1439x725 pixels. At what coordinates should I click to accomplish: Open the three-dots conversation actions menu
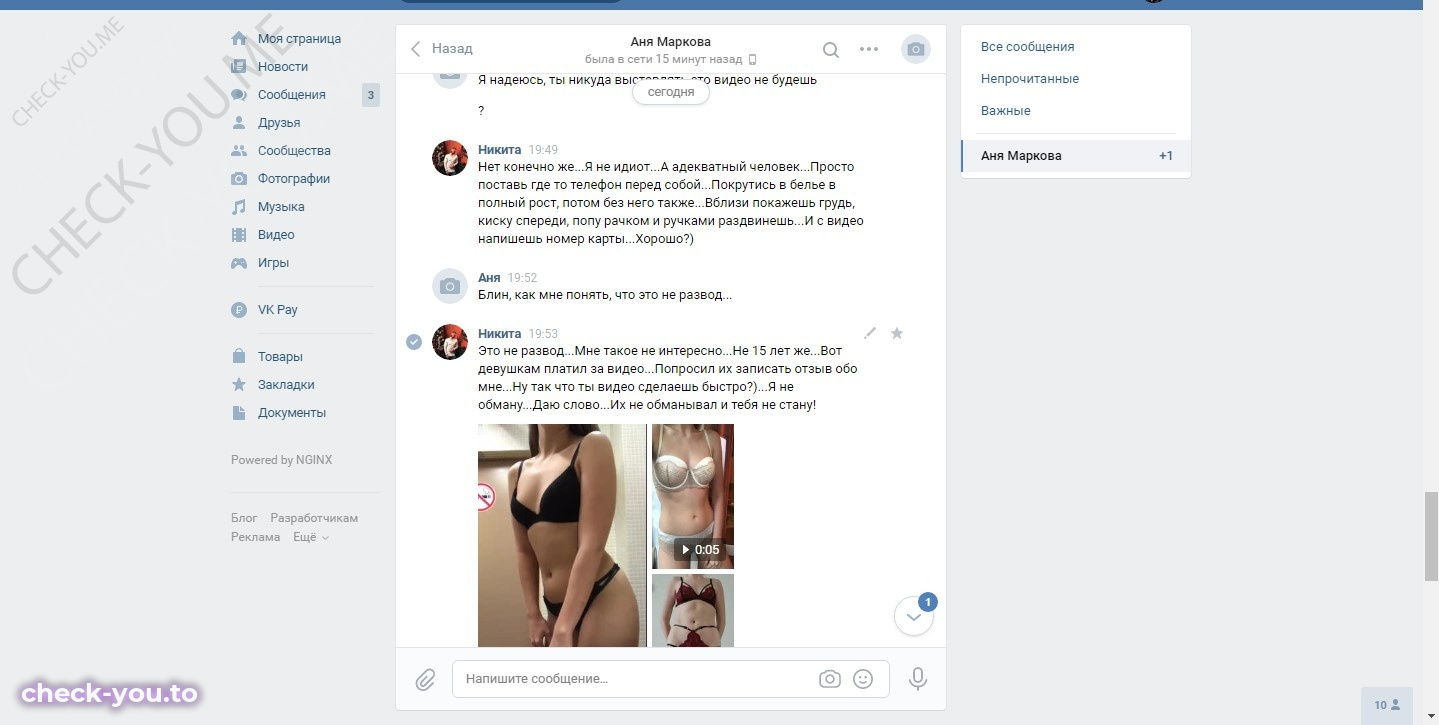click(869, 49)
